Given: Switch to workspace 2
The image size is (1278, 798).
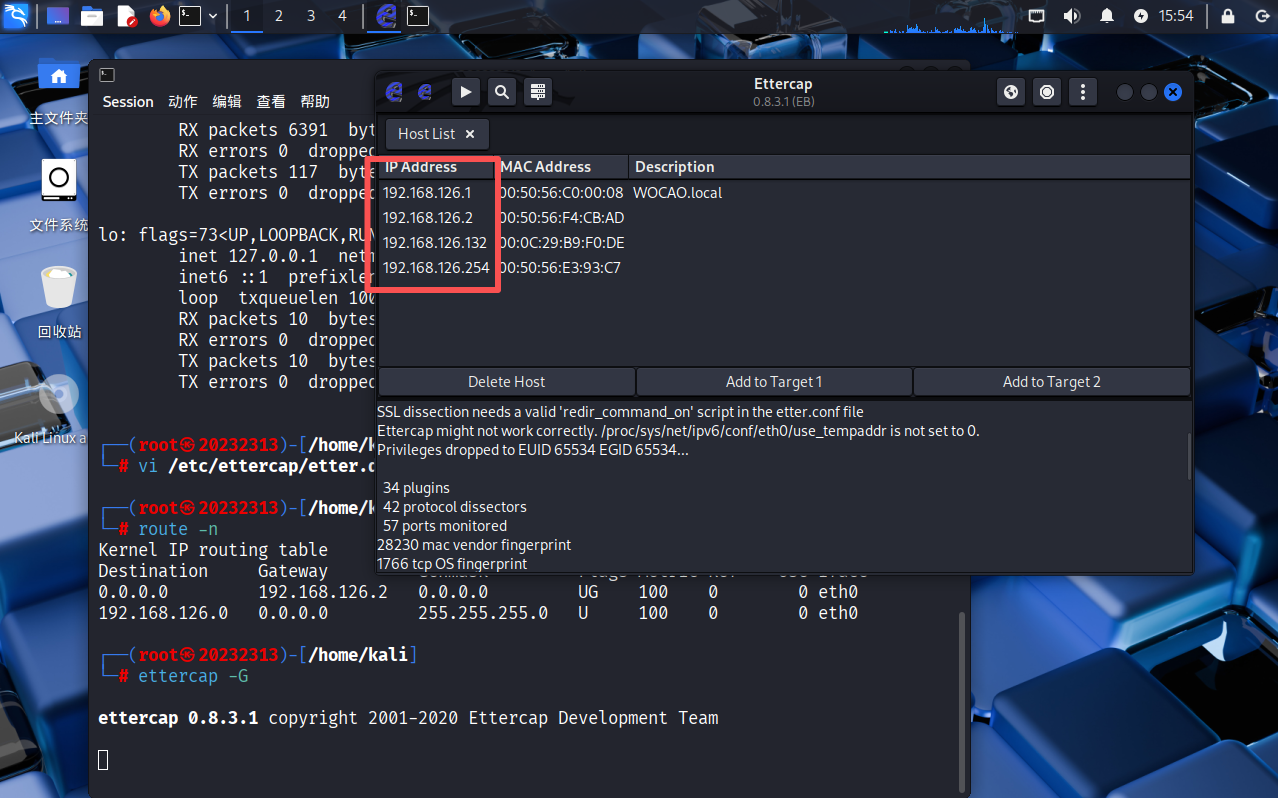Looking at the screenshot, I should pyautogui.click(x=279, y=16).
